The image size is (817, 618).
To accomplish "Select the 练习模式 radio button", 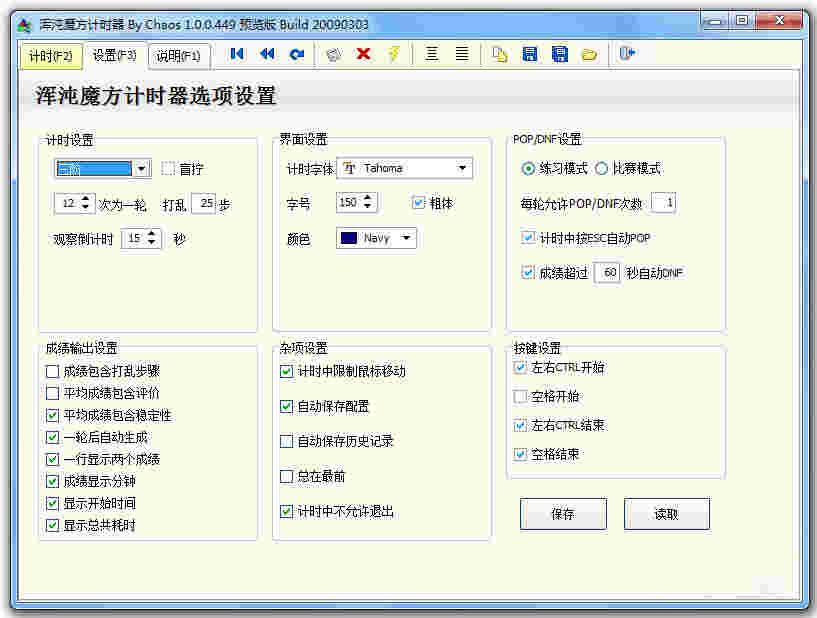I will click(x=528, y=168).
